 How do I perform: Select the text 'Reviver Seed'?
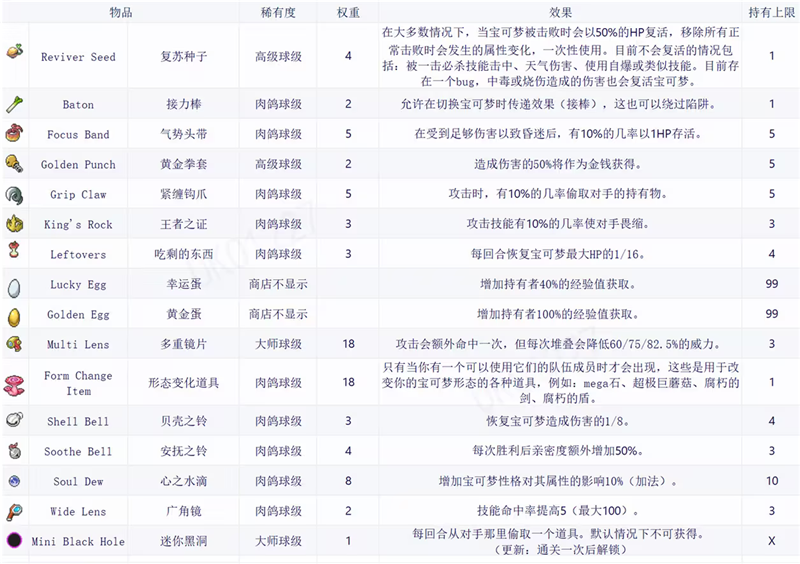pyautogui.click(x=78, y=57)
